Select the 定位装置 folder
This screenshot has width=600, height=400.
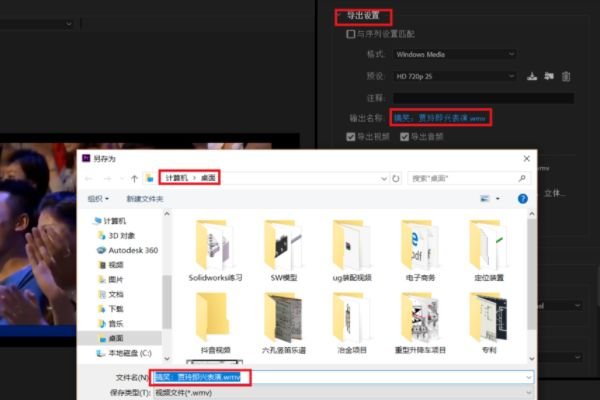coord(489,250)
